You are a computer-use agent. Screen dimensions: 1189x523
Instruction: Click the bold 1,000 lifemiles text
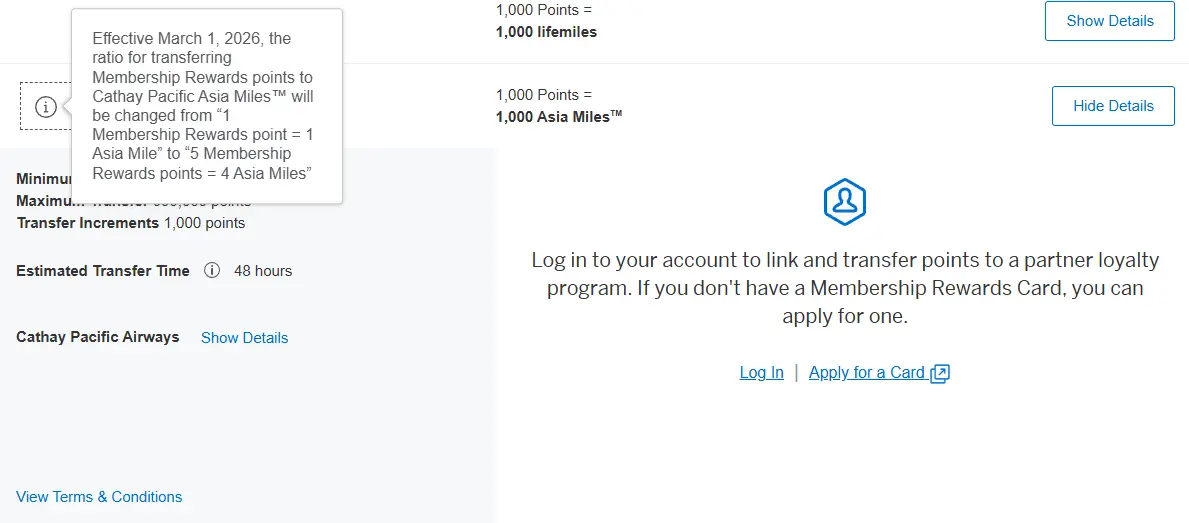546,32
